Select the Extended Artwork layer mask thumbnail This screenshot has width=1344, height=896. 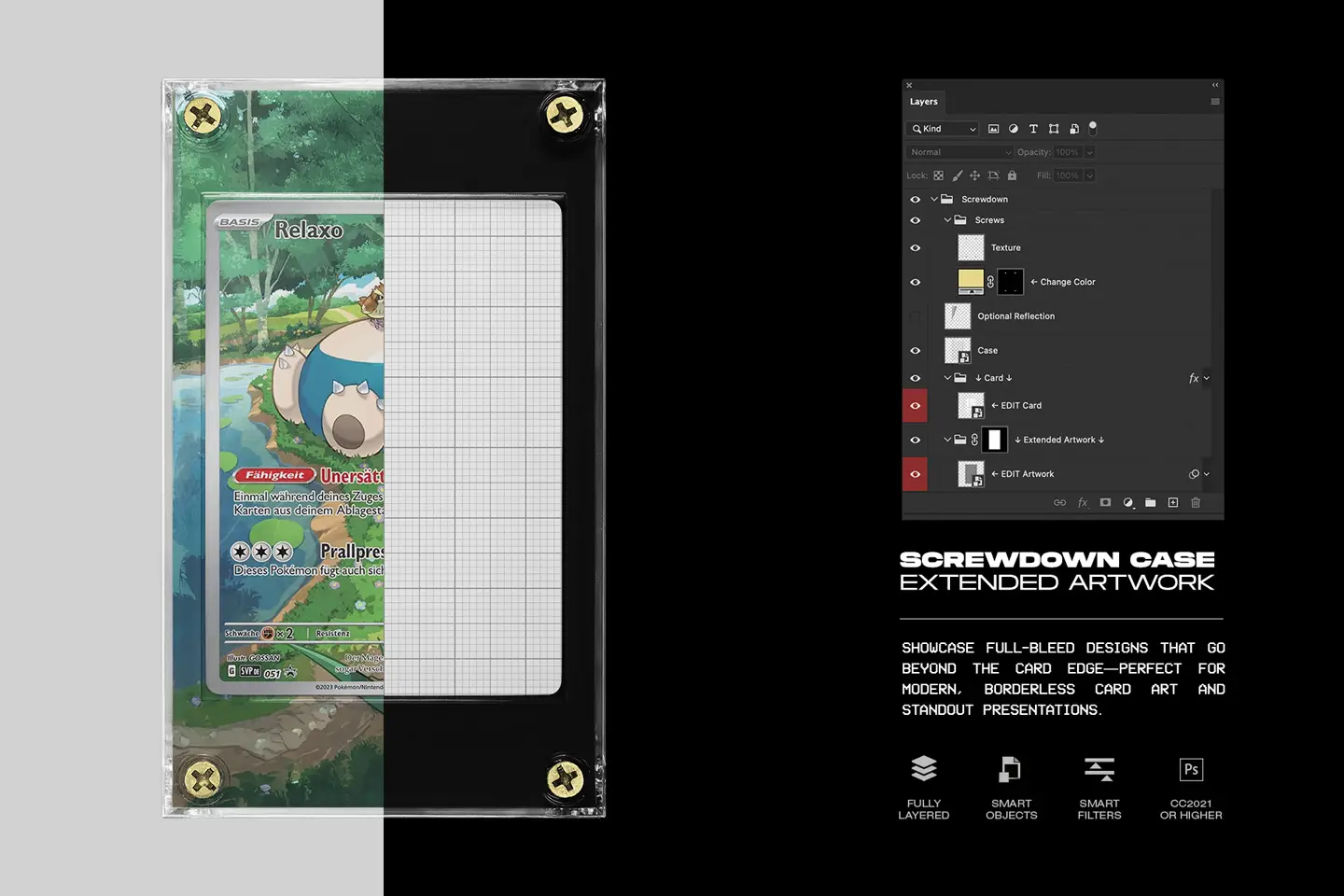[995, 440]
